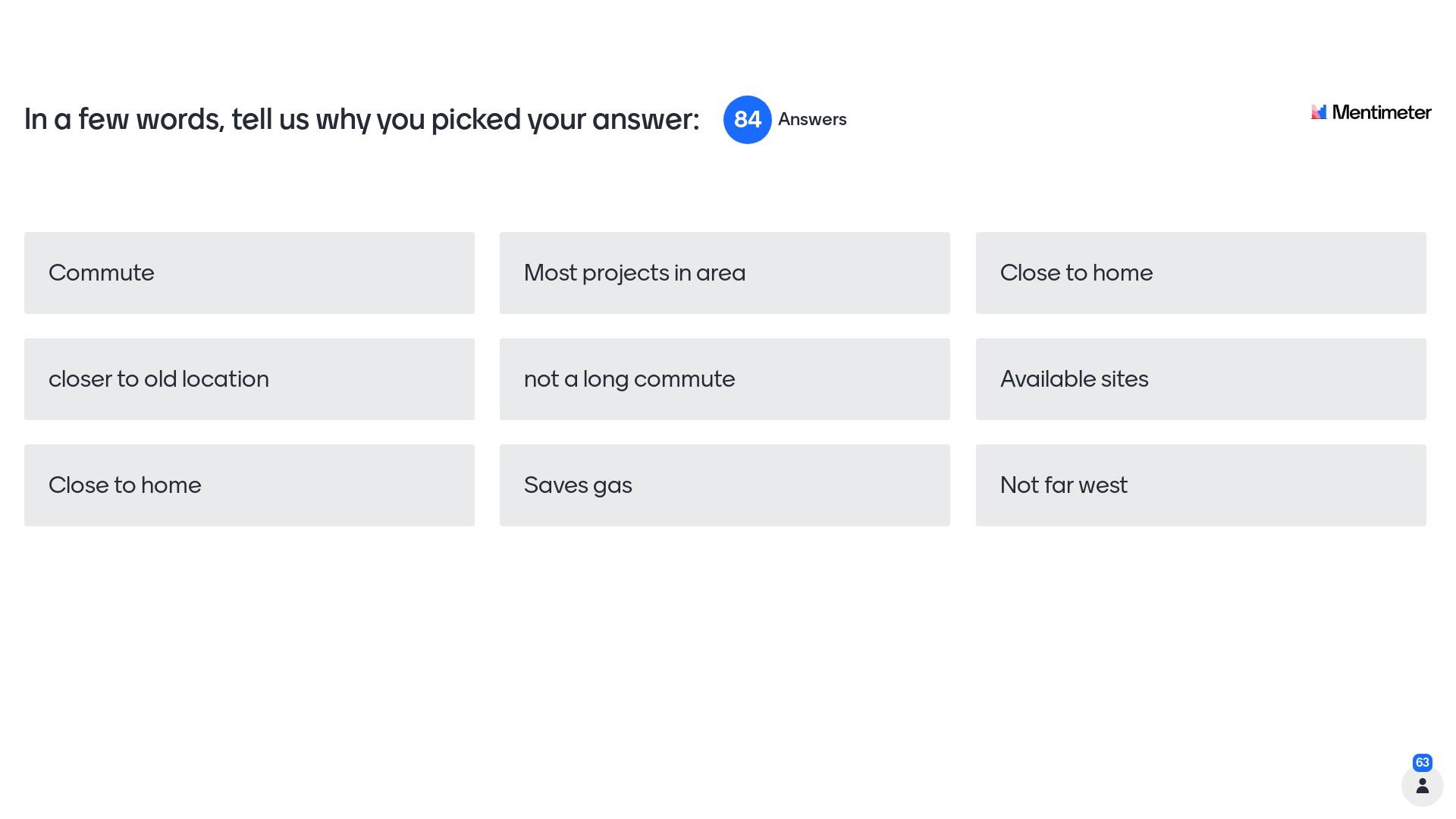The image size is (1456, 819).
Task: Choose the Available sites response card
Action: coord(1200,379)
